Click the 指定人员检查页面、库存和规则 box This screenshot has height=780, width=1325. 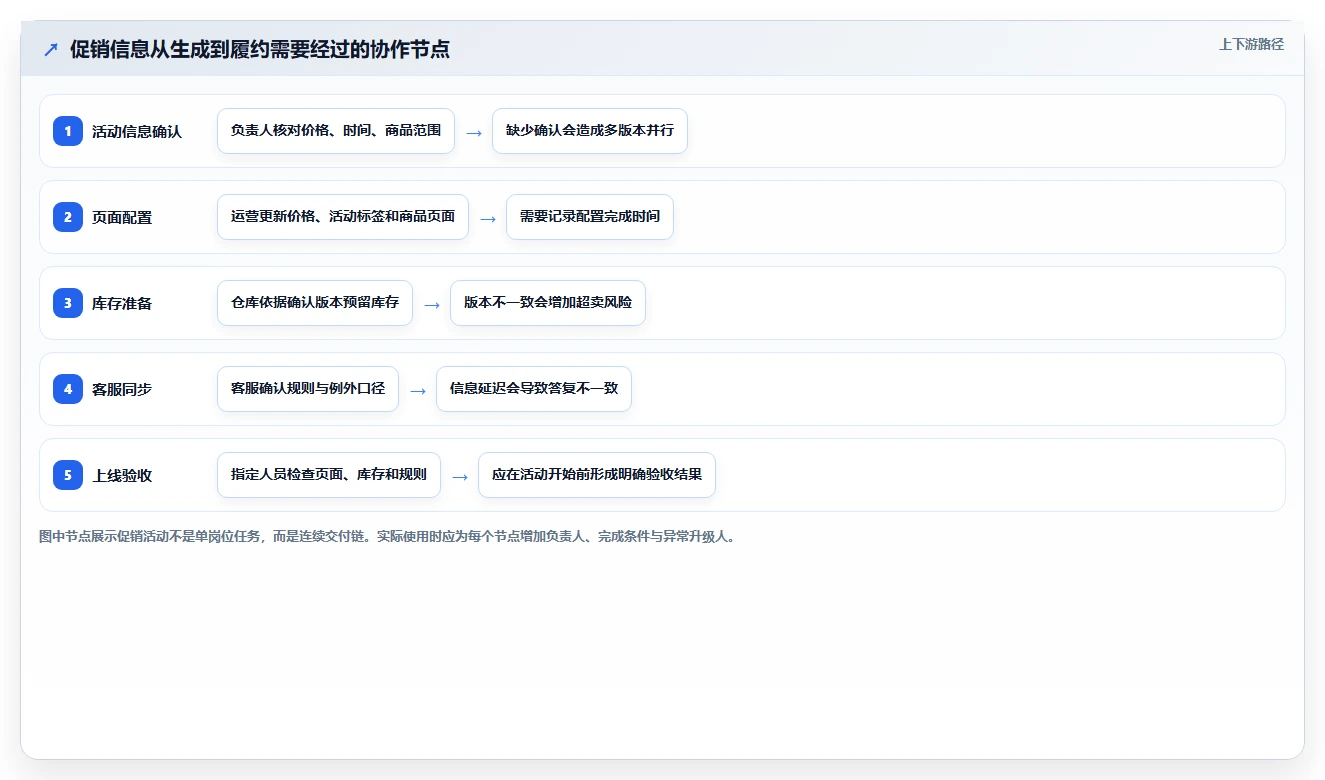click(329, 475)
